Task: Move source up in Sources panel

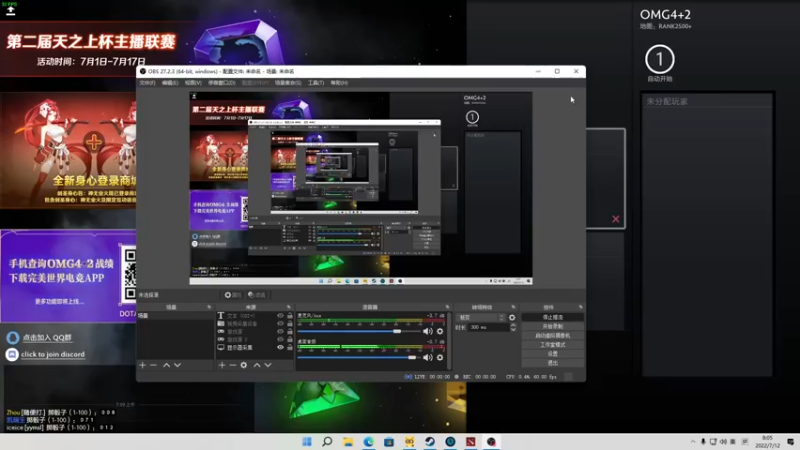Action: (x=257, y=365)
